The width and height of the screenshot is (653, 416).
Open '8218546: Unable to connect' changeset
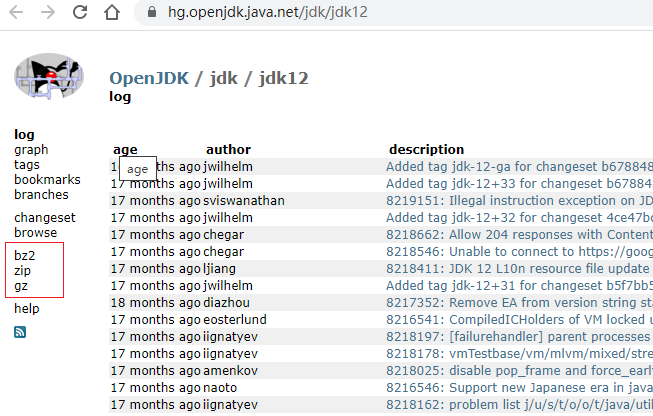point(519,252)
